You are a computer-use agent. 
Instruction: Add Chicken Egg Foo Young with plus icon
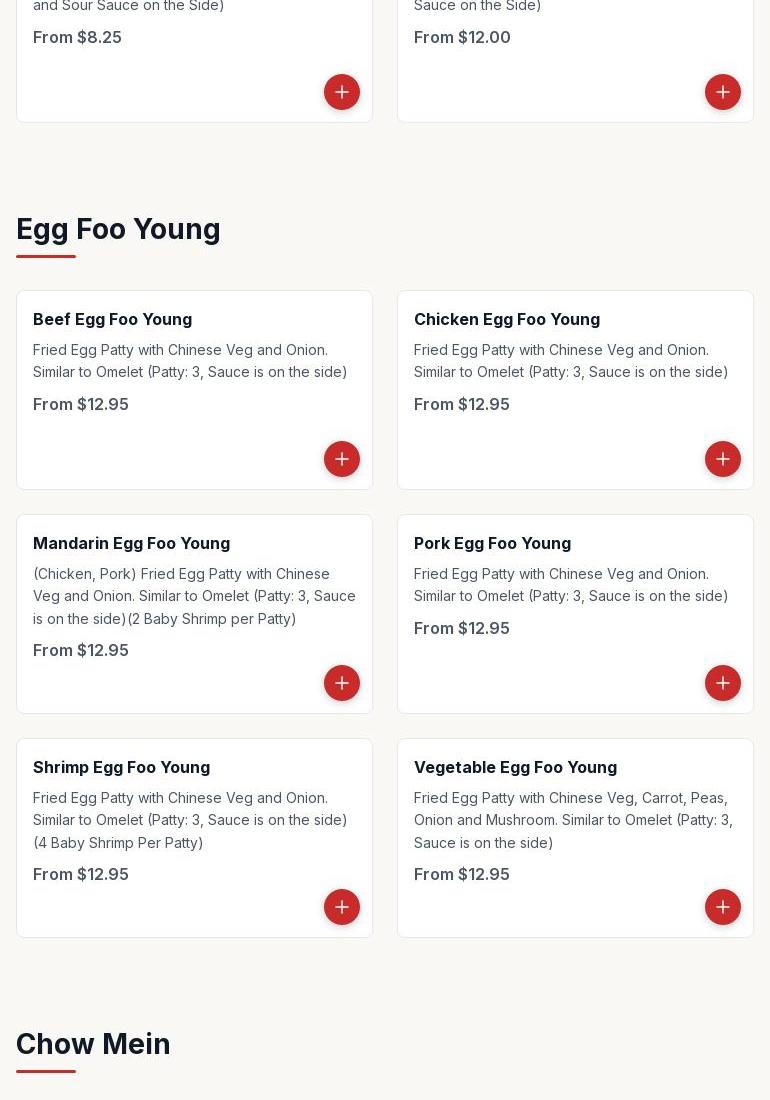pyautogui.click(x=722, y=459)
